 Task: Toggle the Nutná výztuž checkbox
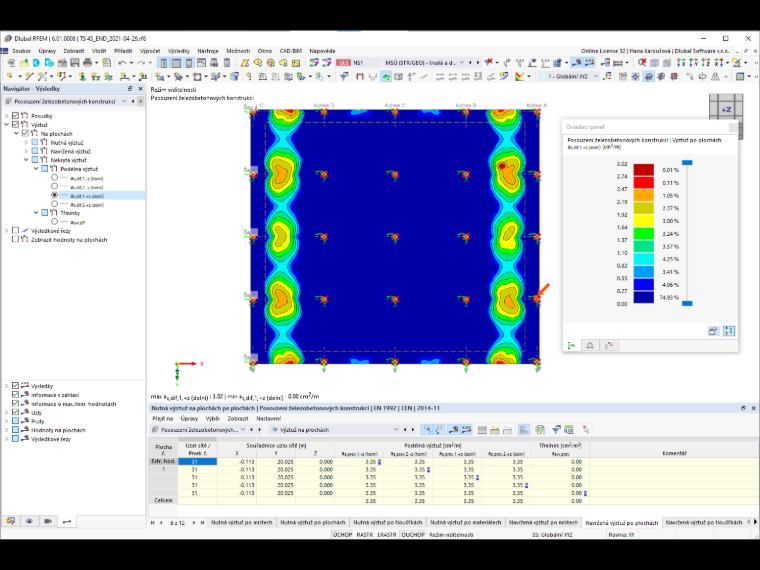35,142
